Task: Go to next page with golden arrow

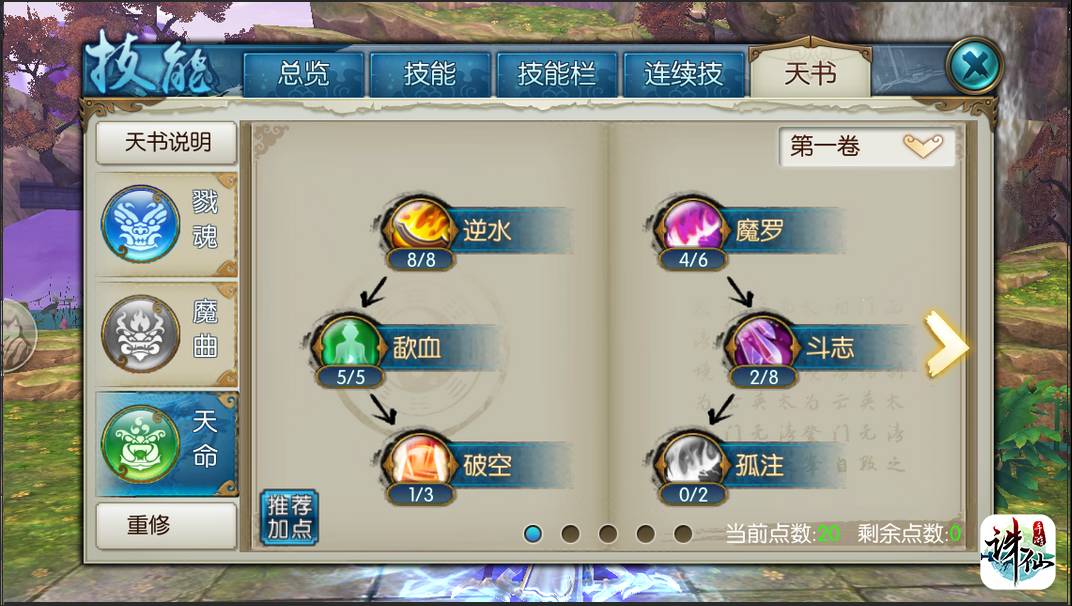Action: pos(944,343)
